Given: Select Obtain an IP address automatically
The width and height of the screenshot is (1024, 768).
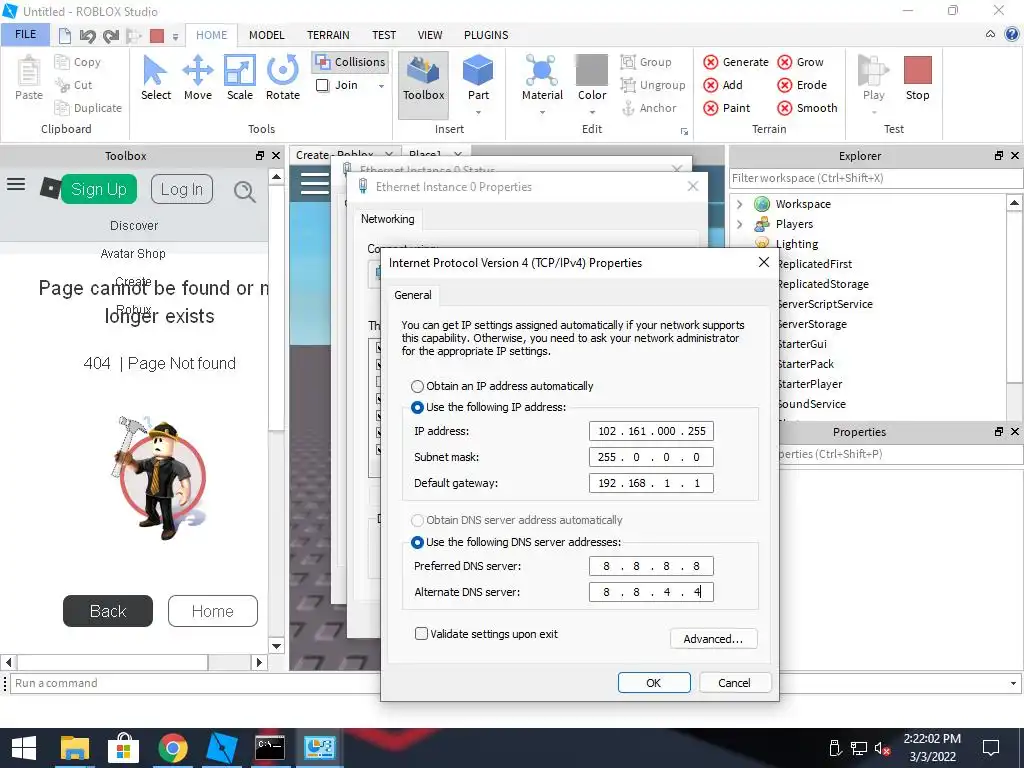Looking at the screenshot, I should coord(417,386).
